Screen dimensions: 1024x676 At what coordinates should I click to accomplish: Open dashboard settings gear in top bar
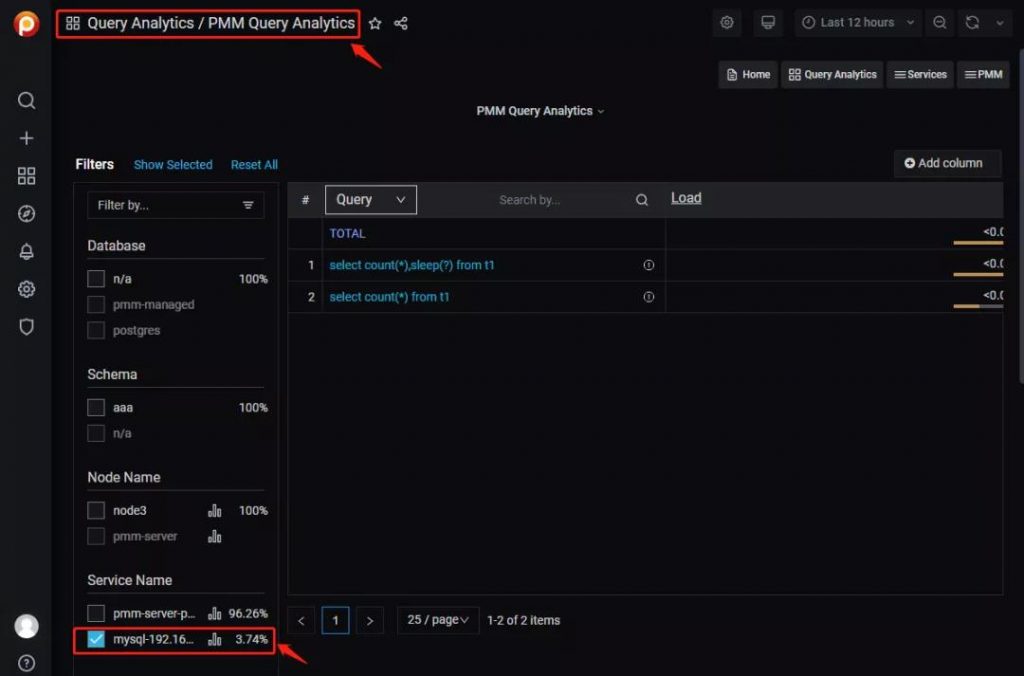click(x=727, y=23)
